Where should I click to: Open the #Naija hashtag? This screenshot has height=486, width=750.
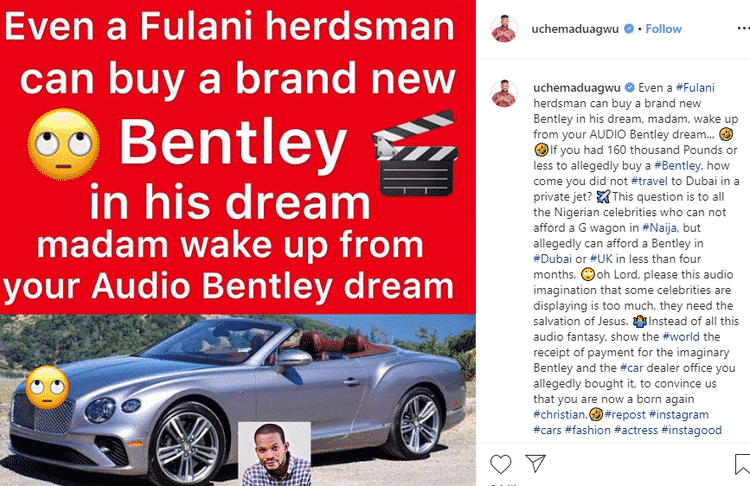point(660,228)
